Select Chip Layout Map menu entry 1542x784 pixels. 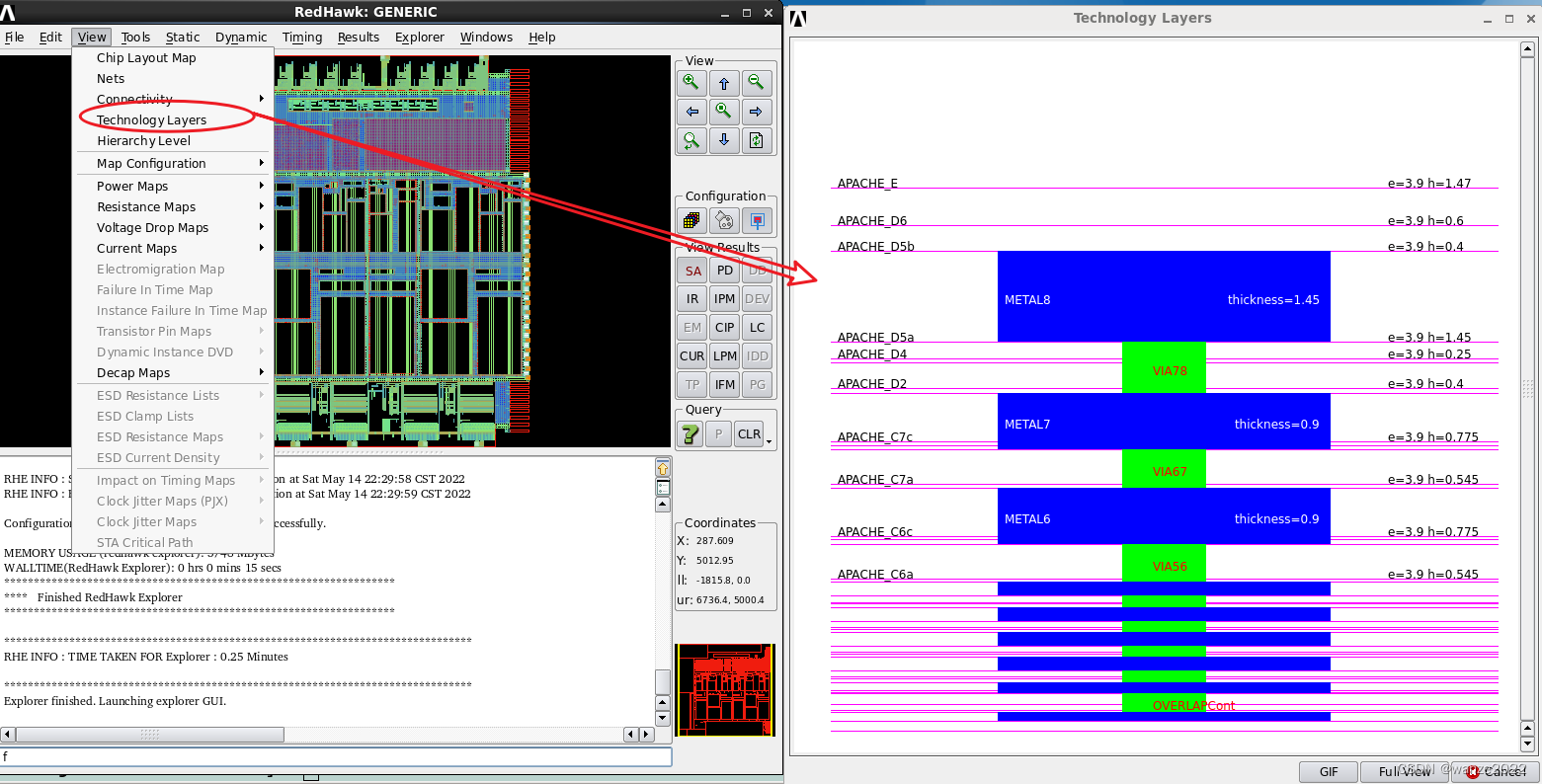click(x=173, y=57)
